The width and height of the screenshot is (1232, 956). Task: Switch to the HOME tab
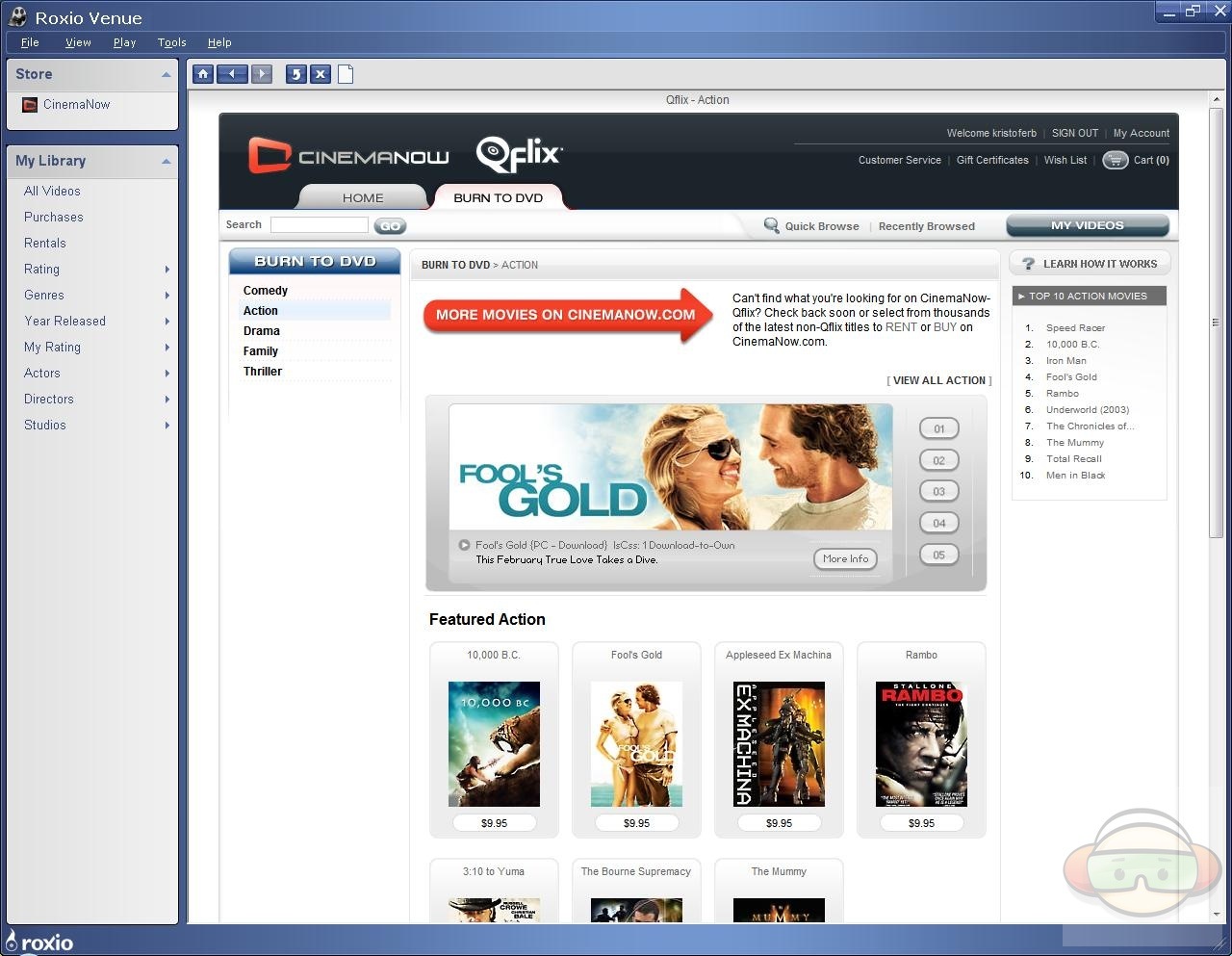pyautogui.click(x=363, y=197)
